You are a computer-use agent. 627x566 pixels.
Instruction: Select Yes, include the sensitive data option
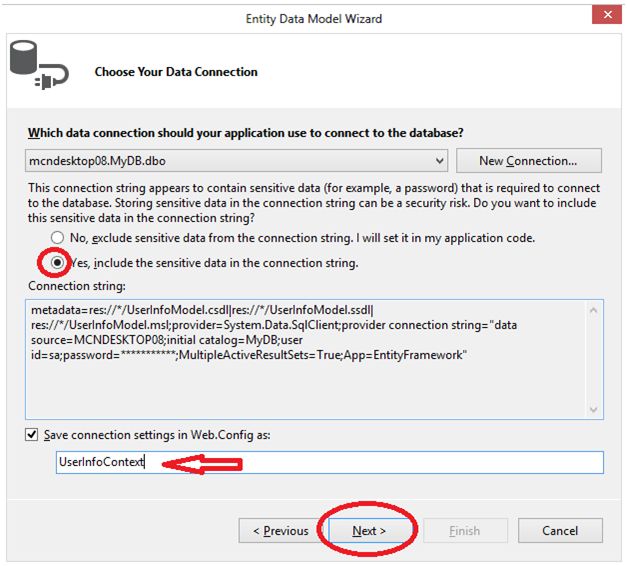coord(57,263)
